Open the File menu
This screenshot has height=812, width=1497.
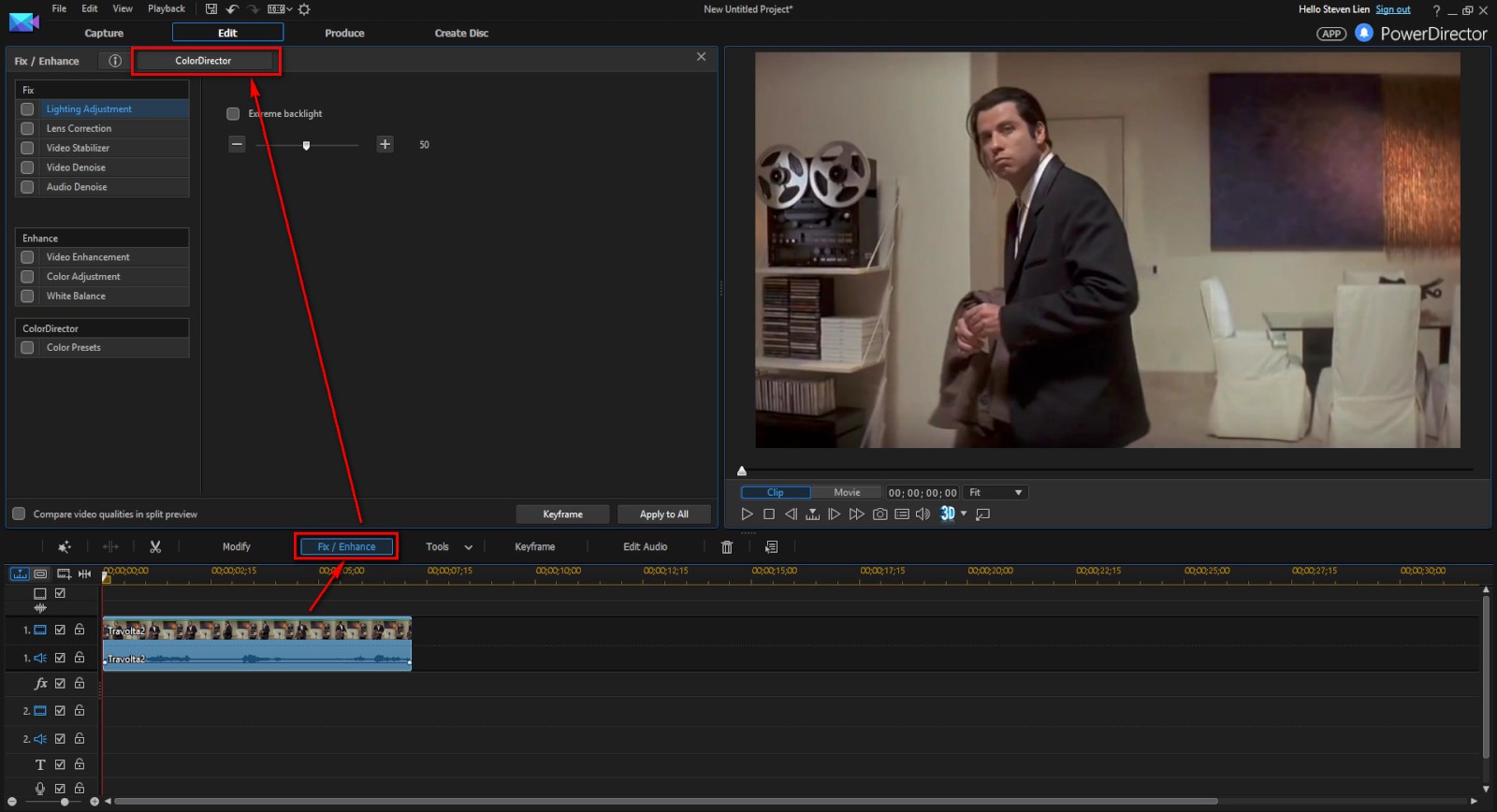click(x=59, y=8)
